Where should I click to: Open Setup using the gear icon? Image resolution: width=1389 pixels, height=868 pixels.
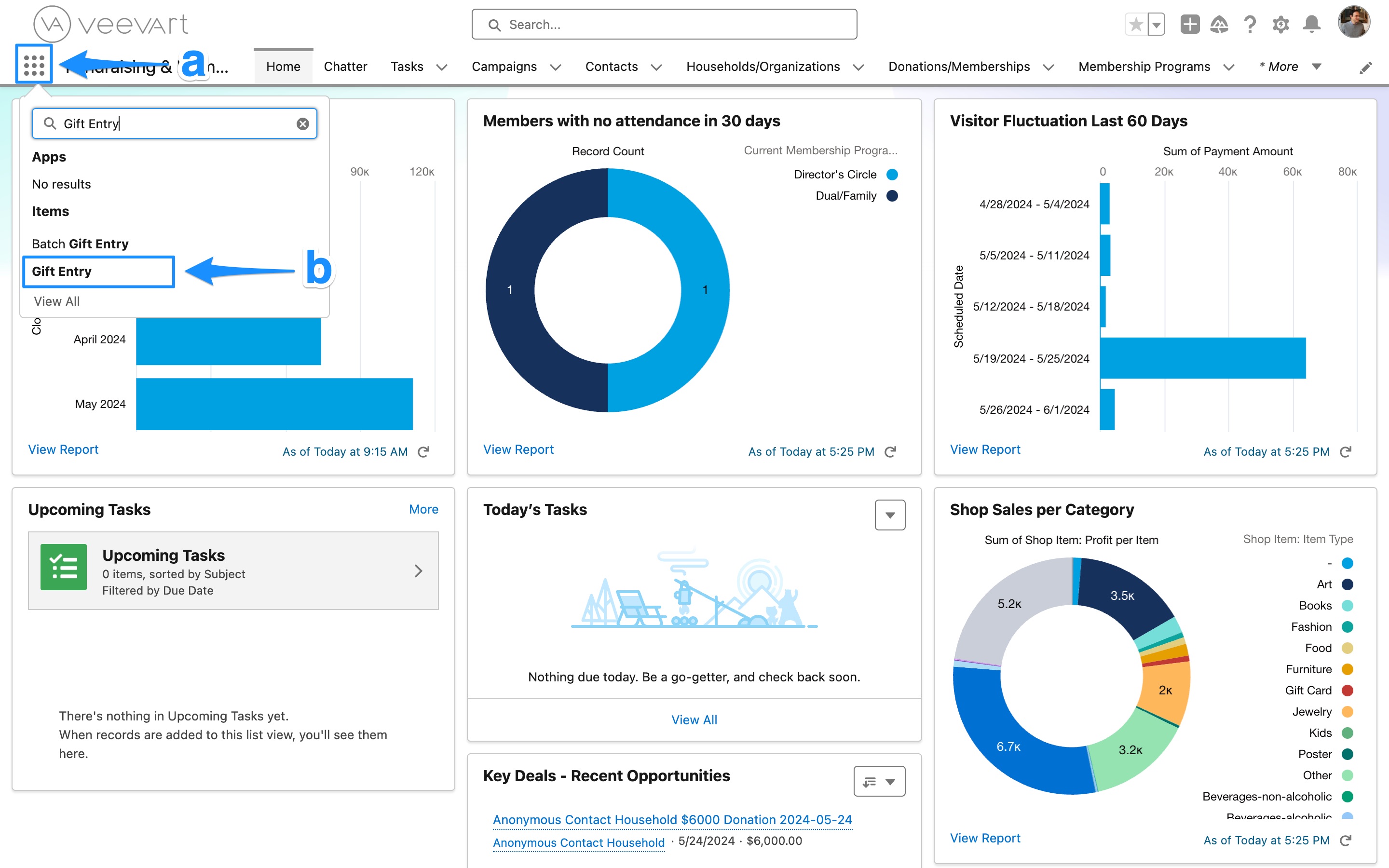tap(1280, 24)
